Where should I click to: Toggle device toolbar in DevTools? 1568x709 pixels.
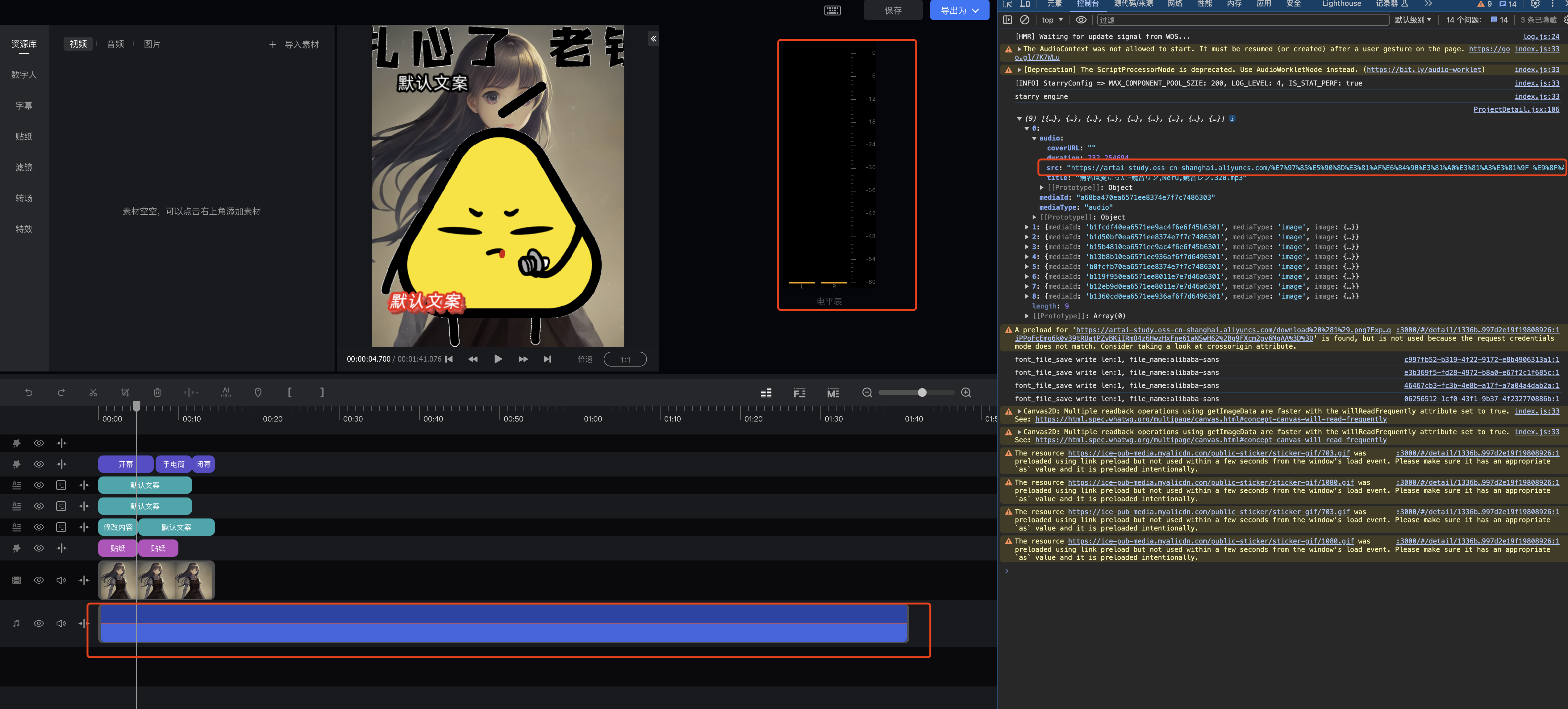(1025, 4)
